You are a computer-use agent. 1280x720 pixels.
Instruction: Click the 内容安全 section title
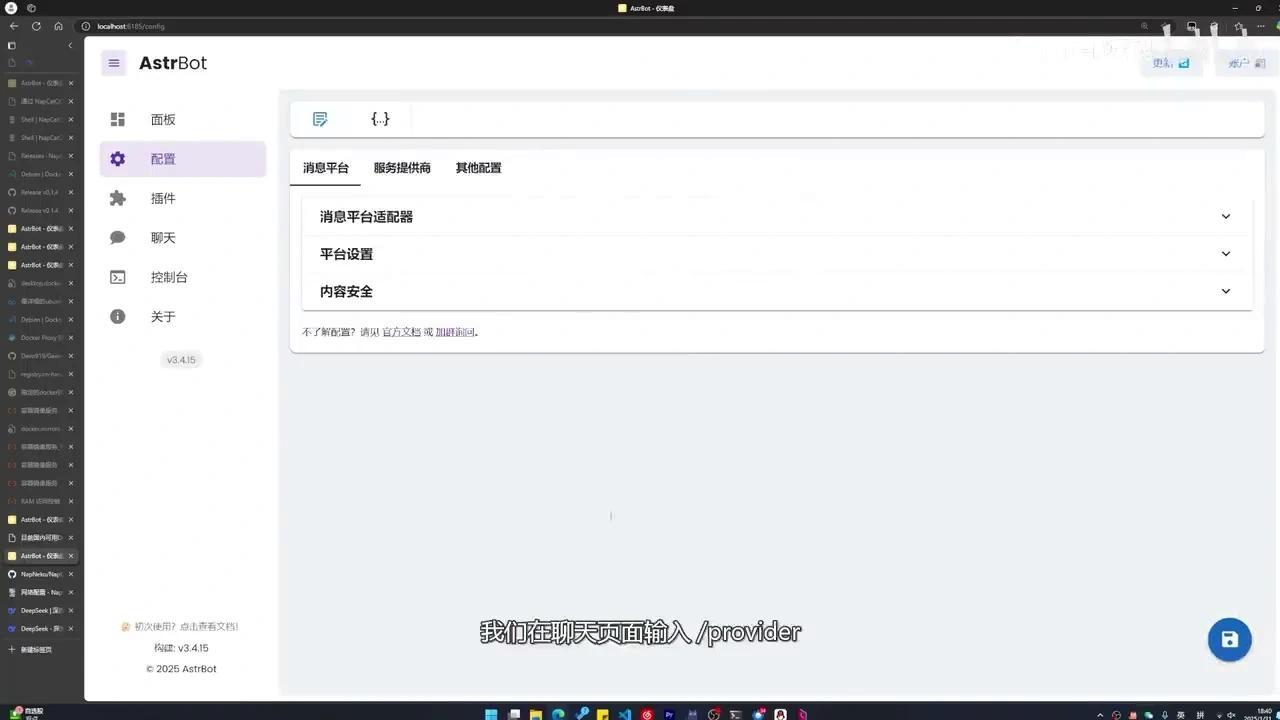346,291
